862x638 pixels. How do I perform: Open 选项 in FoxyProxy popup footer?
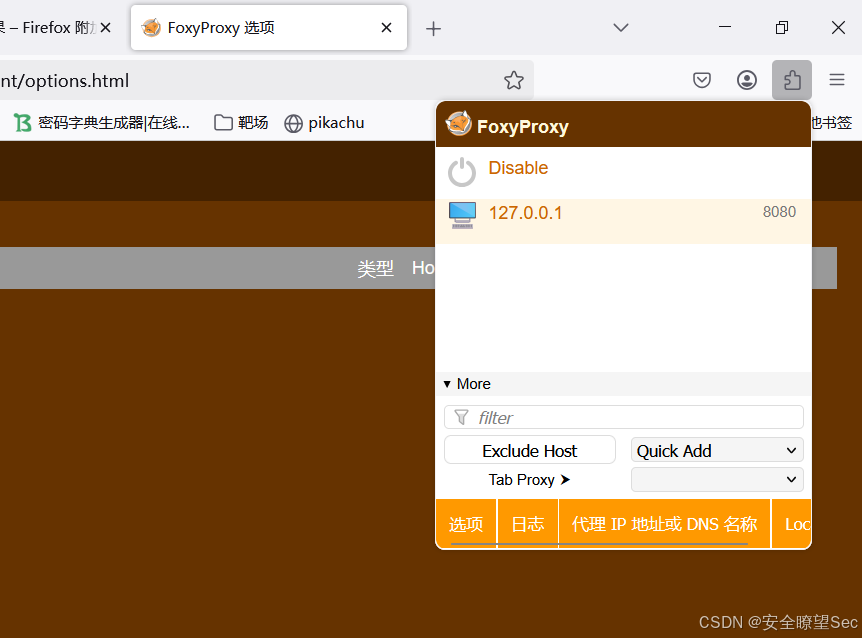coord(466,524)
